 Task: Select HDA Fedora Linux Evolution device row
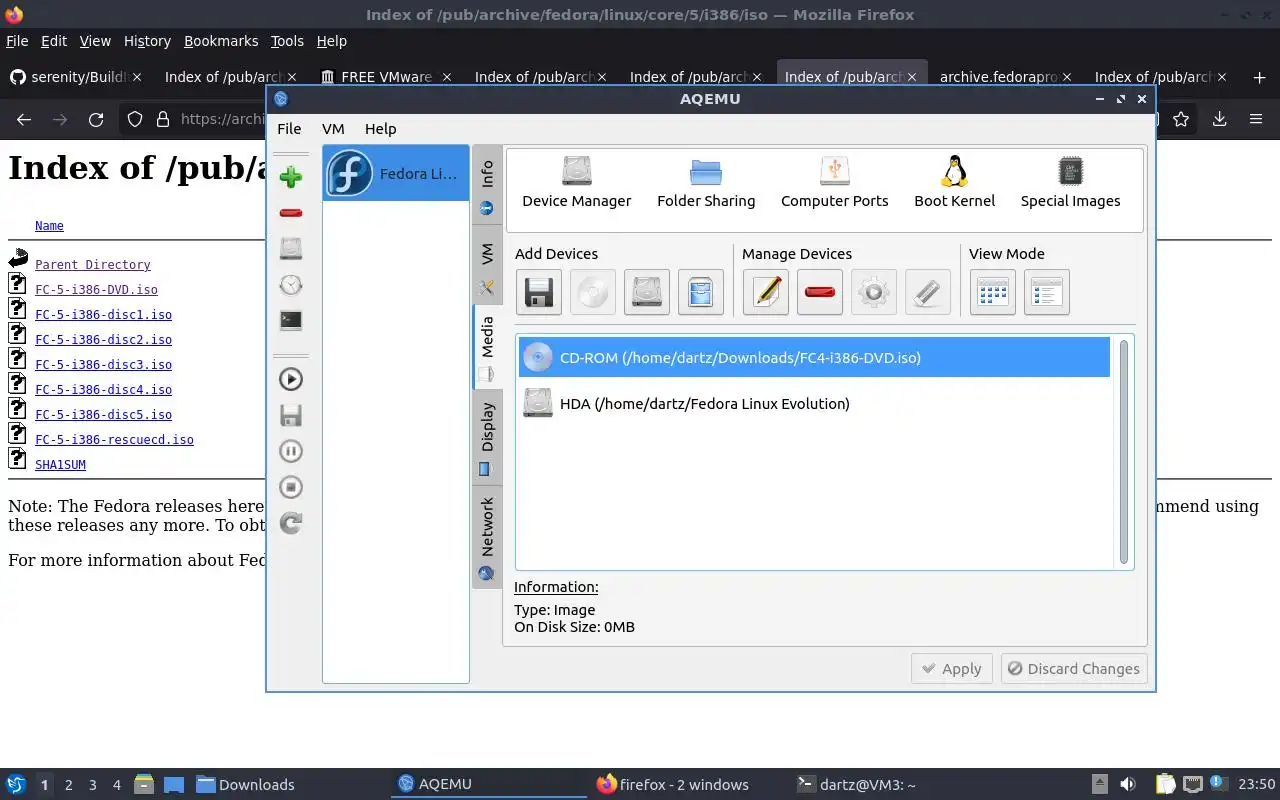(814, 403)
